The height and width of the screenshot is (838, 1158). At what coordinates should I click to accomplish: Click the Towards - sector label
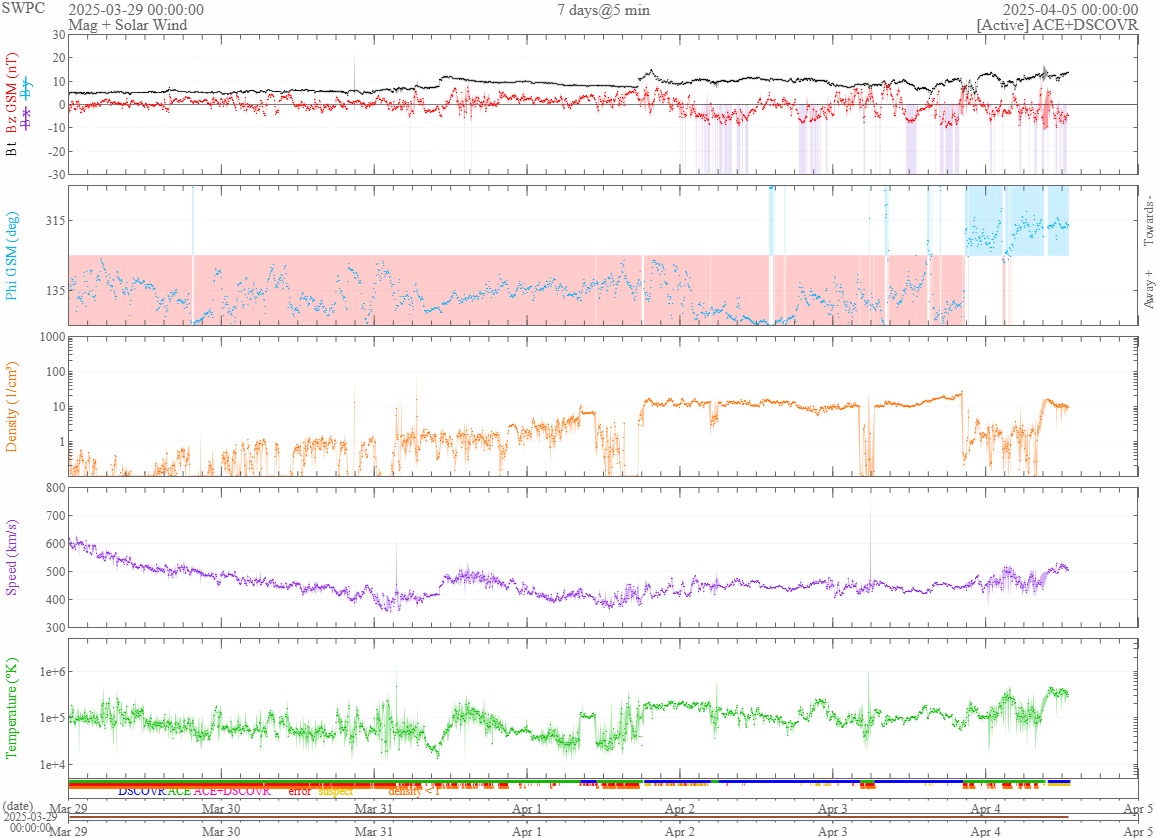tap(1148, 221)
